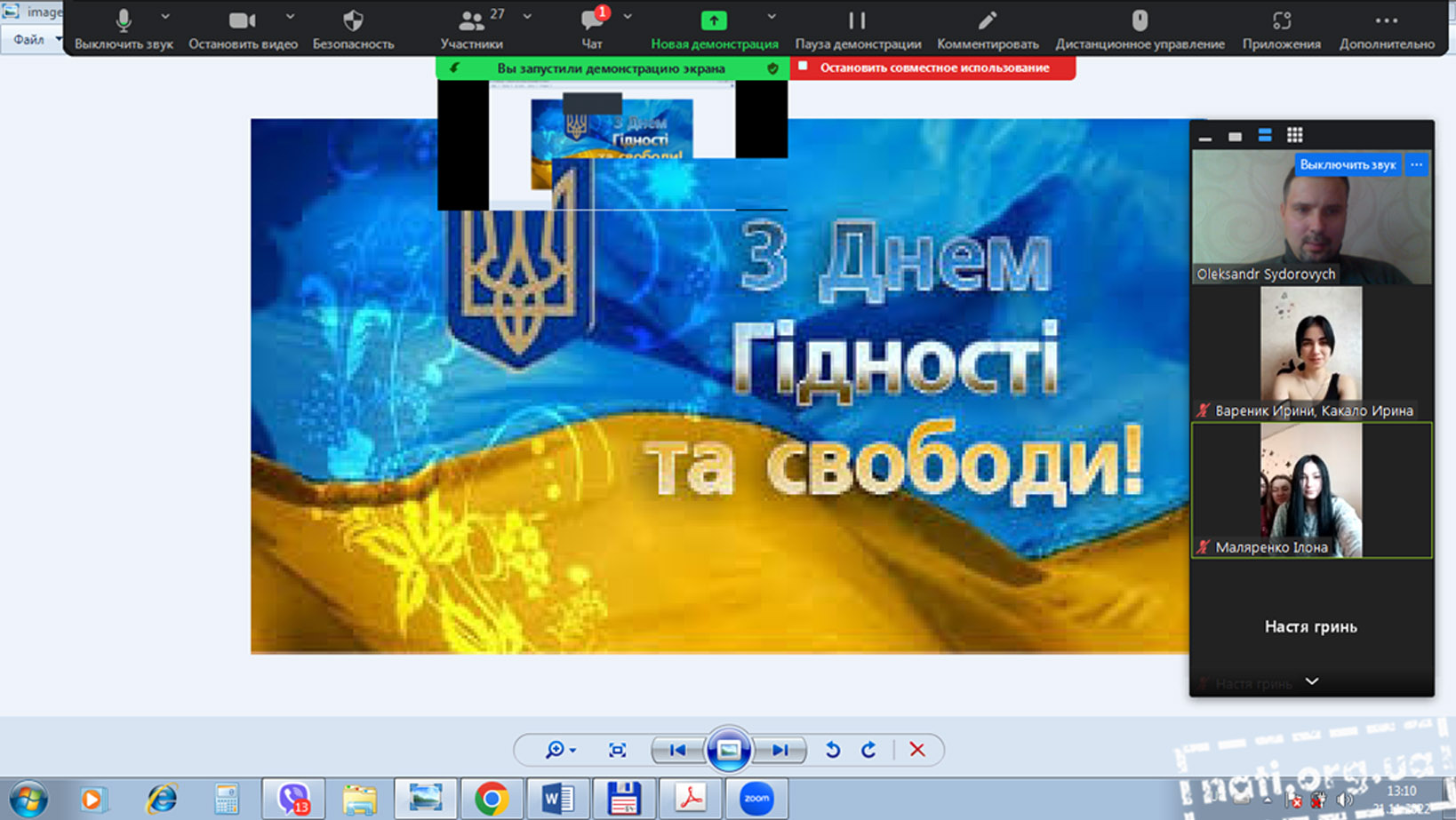The width and height of the screenshot is (1456, 820).
Task: Switch video panel to stacked thumbnail view
Action: pyautogui.click(x=1264, y=136)
